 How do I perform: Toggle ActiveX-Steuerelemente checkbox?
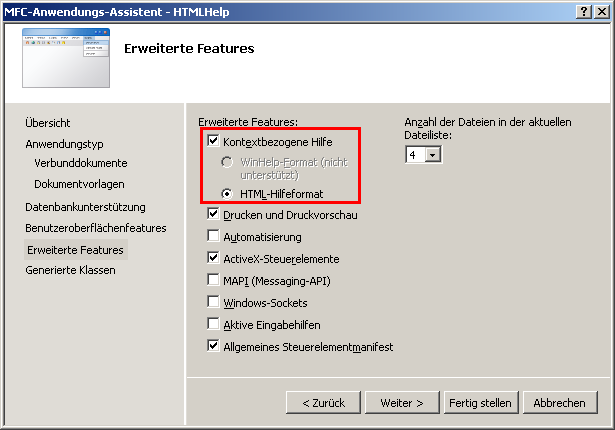click(x=213, y=258)
